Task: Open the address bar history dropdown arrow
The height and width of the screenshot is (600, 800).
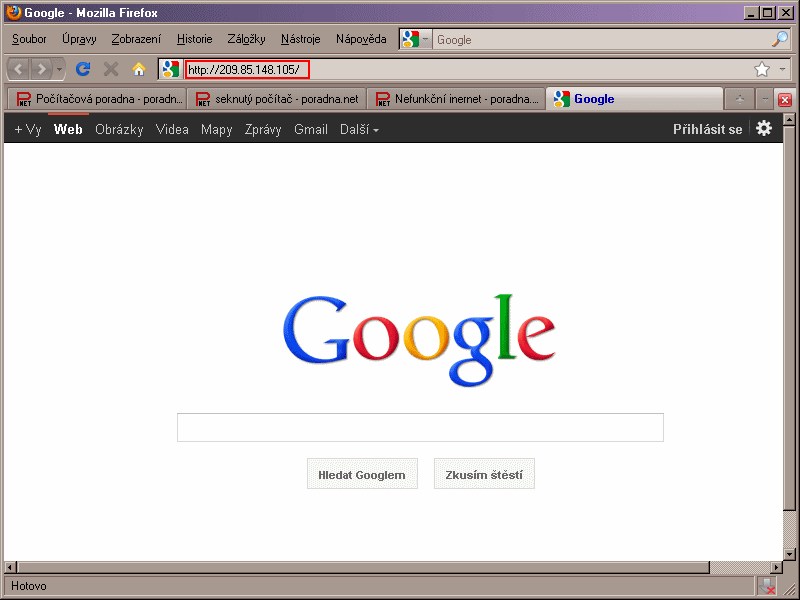Action: pos(783,69)
